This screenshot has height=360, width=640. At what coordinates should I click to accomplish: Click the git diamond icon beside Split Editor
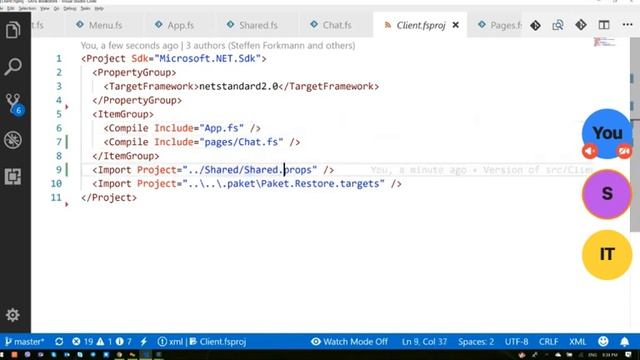581,25
